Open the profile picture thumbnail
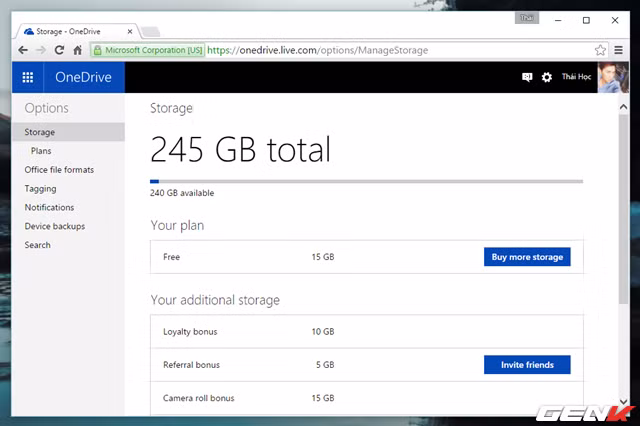Viewport: 640px width, 426px height. tap(613, 77)
